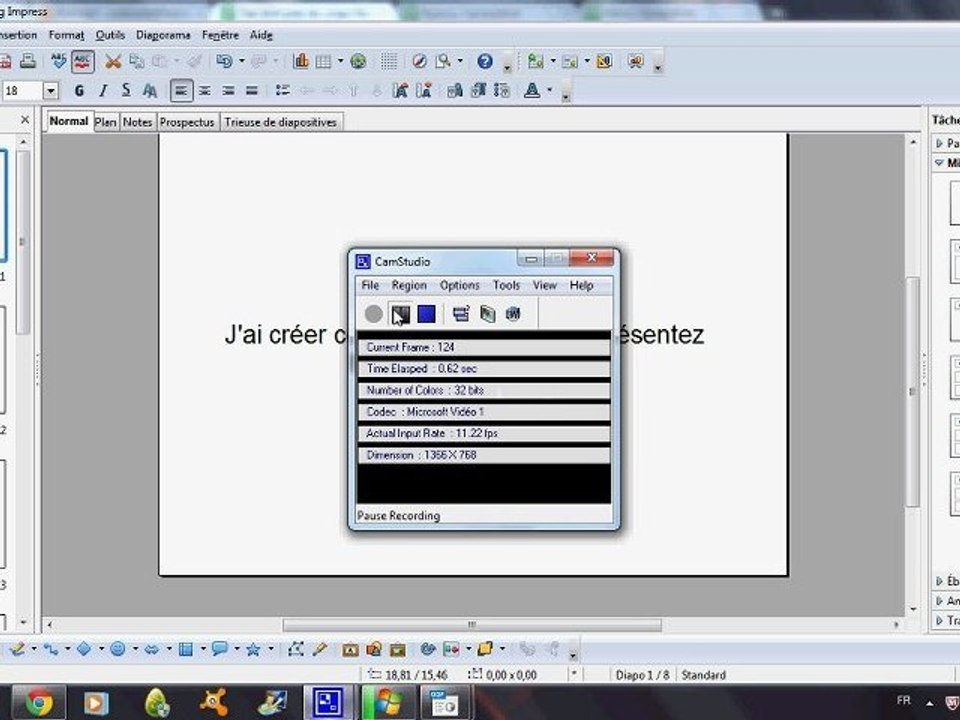Click the Navigator compass icon
Image resolution: width=960 pixels, height=720 pixels.
[x=419, y=61]
